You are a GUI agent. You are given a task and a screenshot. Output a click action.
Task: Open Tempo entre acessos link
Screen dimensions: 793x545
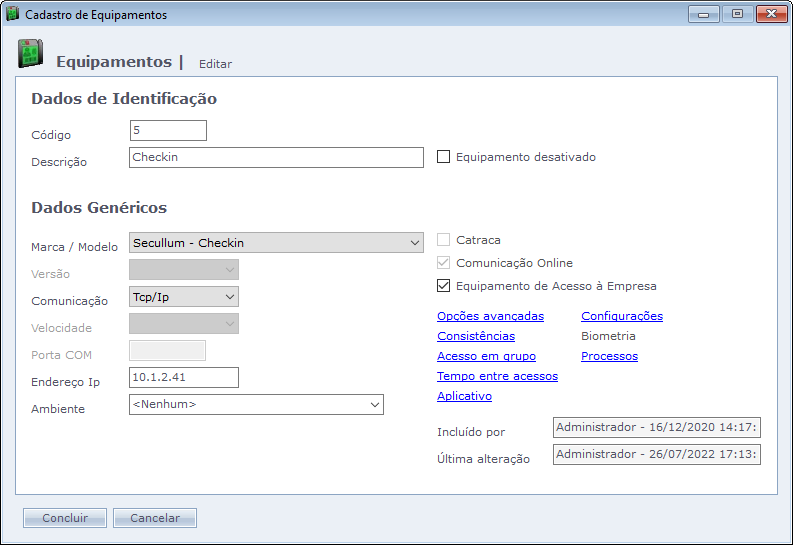[497, 376]
